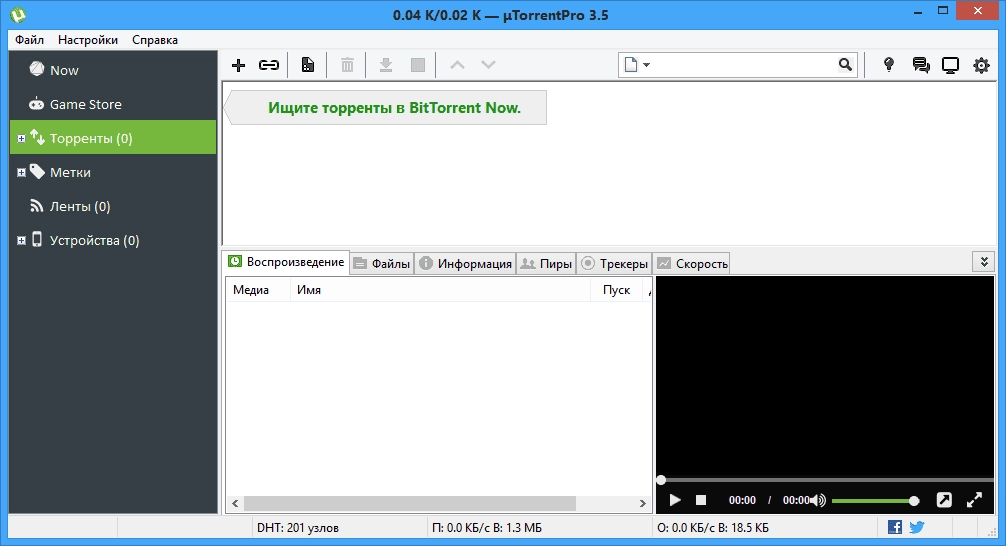Click the horizontal scrollbar thumb
1006x546 pixels.
point(409,504)
